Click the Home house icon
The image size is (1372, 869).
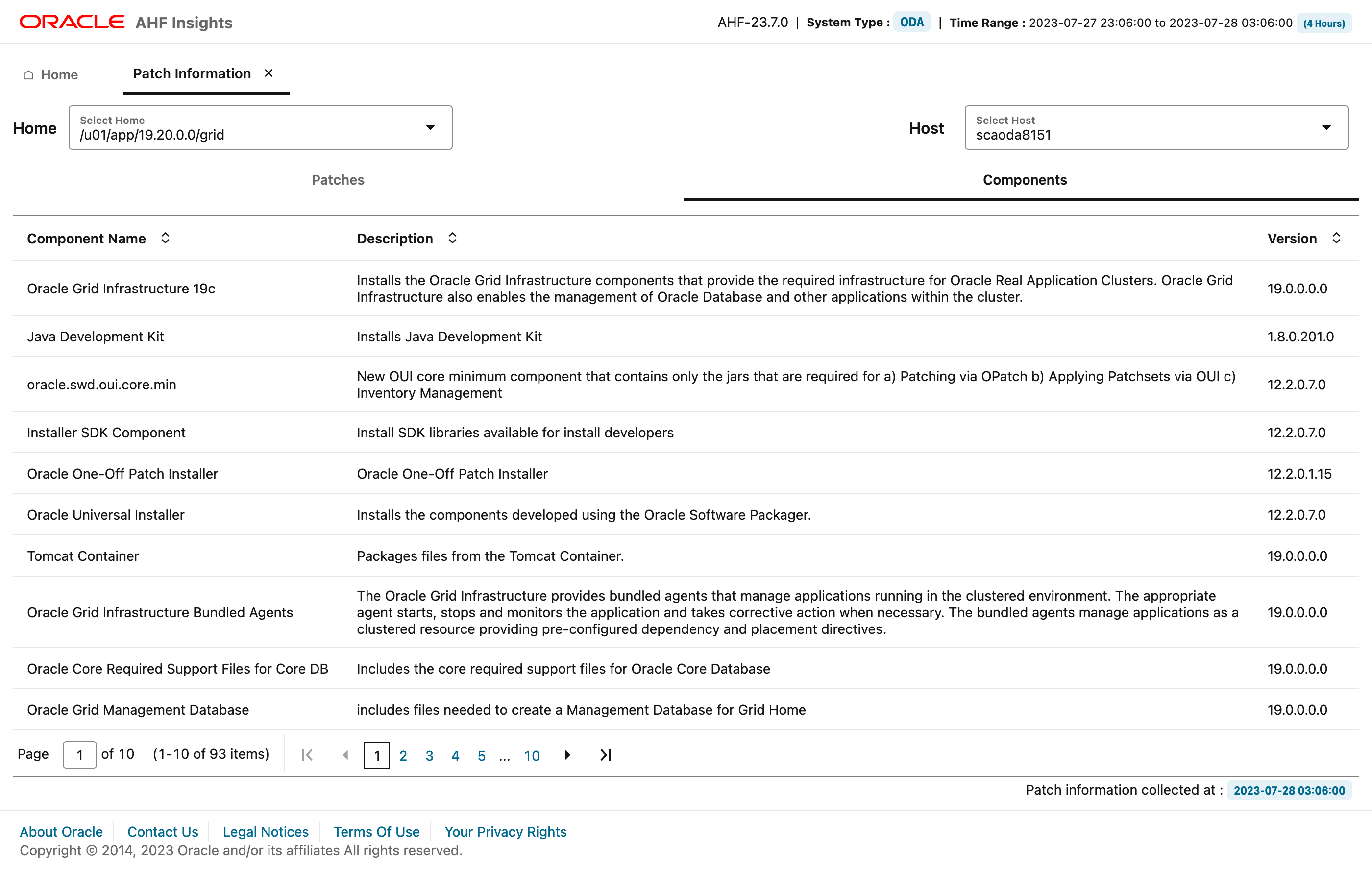(x=28, y=74)
